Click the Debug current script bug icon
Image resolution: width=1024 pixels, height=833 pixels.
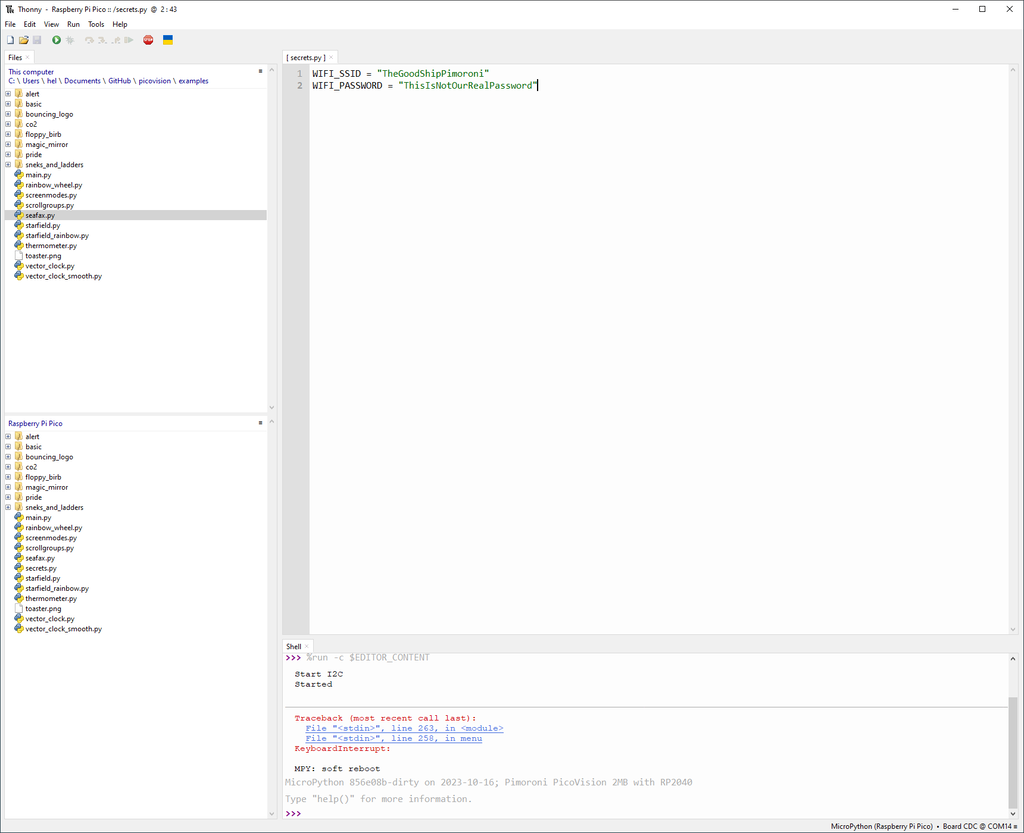click(x=70, y=40)
